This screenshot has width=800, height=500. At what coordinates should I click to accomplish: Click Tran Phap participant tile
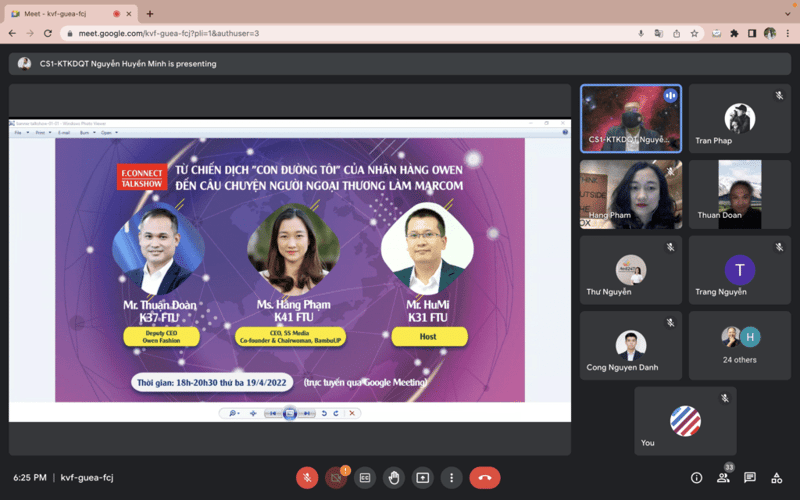click(740, 118)
